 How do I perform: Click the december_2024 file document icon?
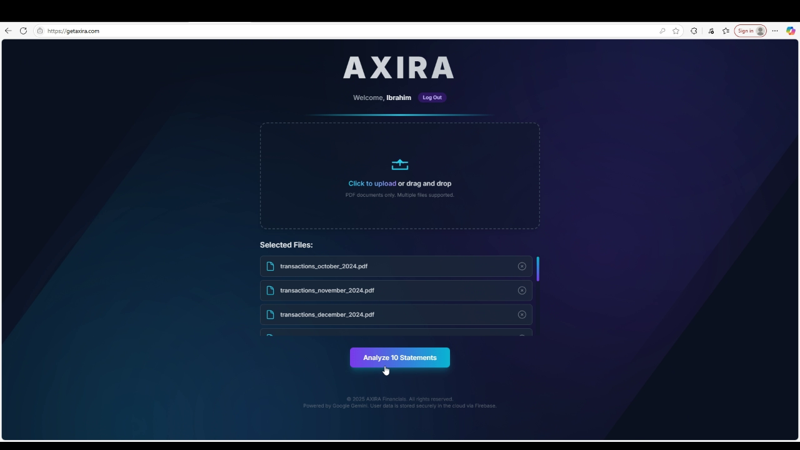(270, 315)
